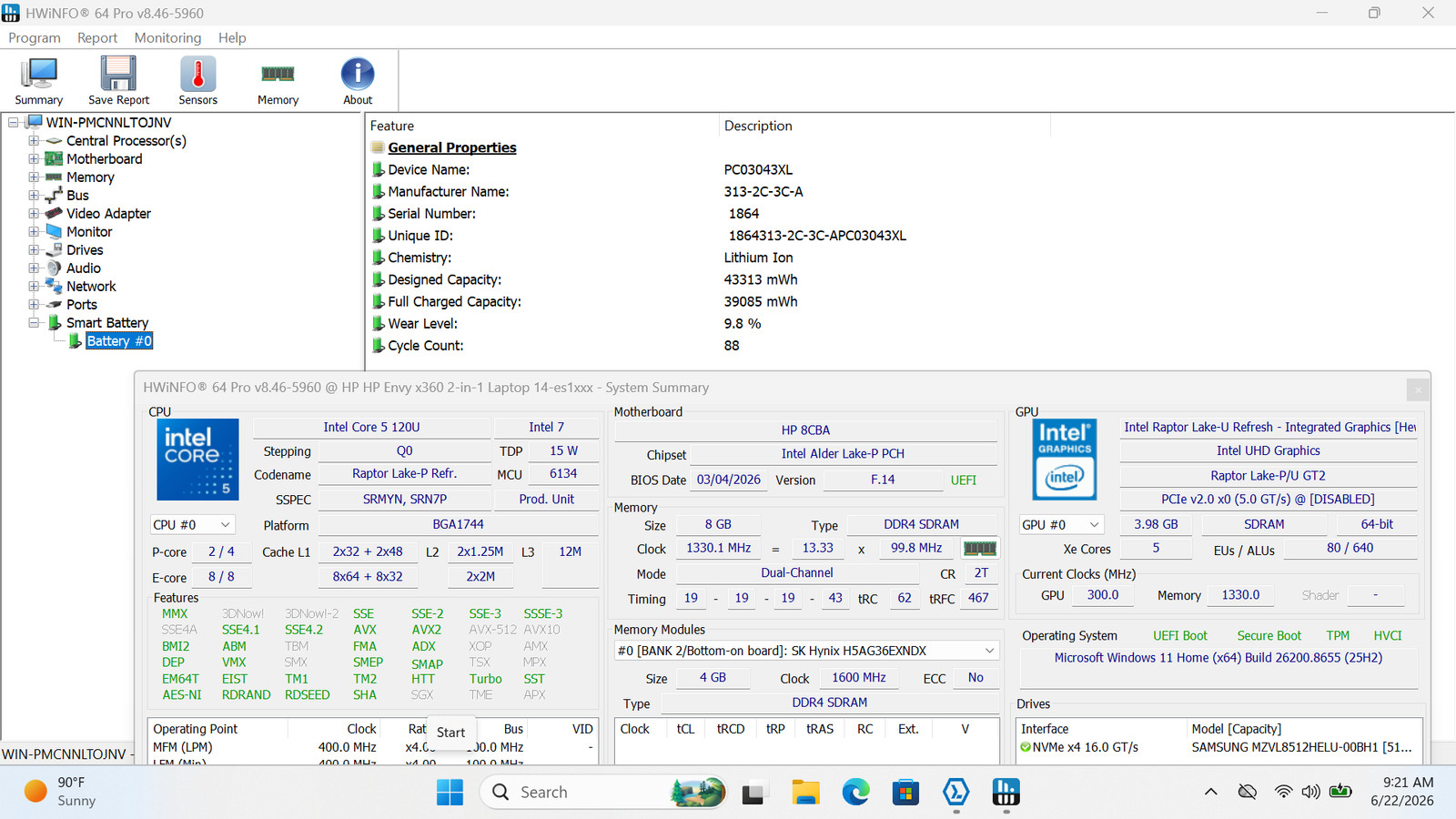
Task: Select the General Properties heading
Action: [452, 147]
